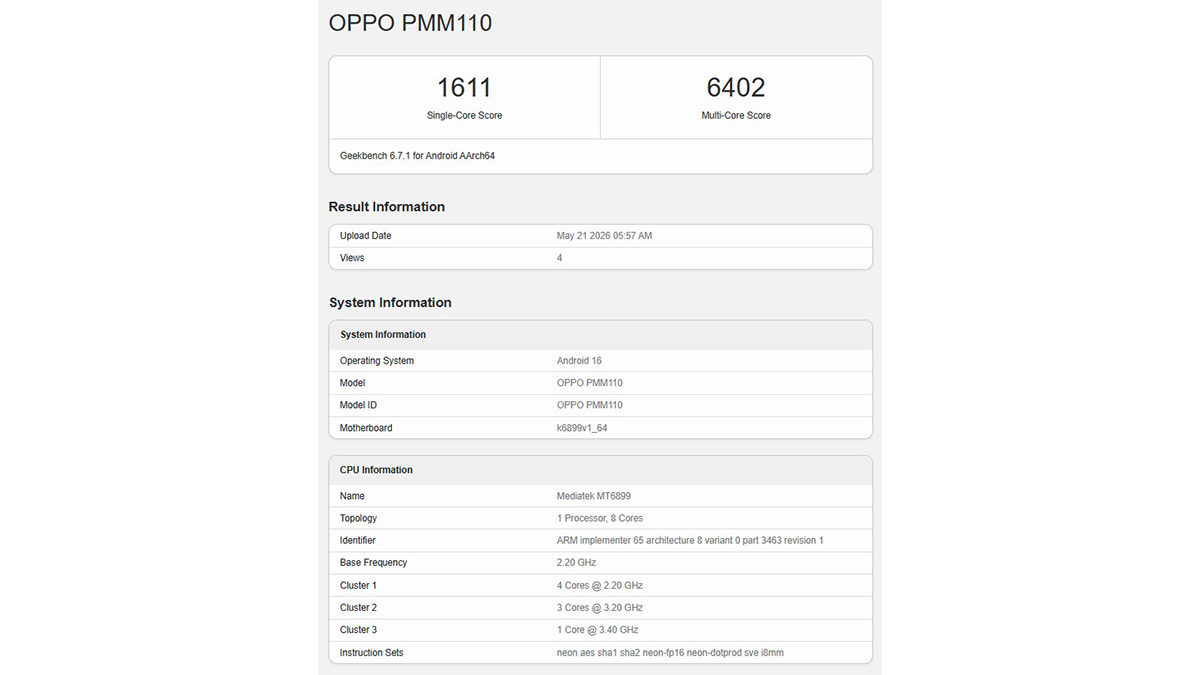Click Geekbench 6.7.1 for Android AArch64 text
The height and width of the screenshot is (675, 1200).
[x=417, y=156]
